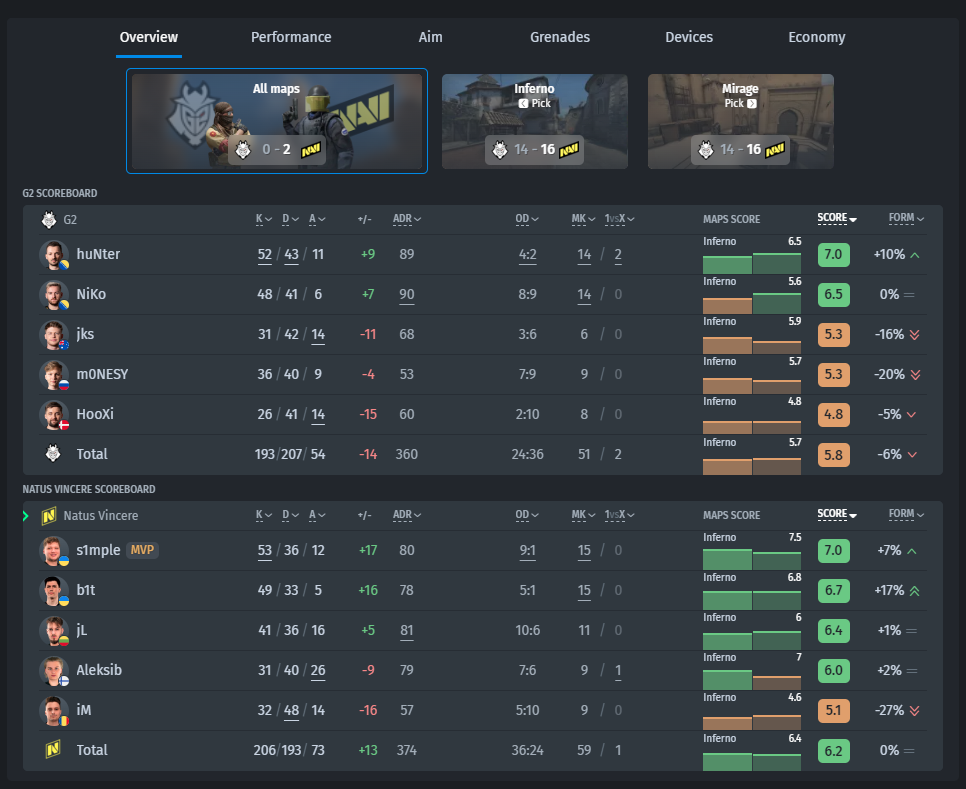Click the MVP badge next to s1mple
The image size is (966, 789).
coord(142,550)
